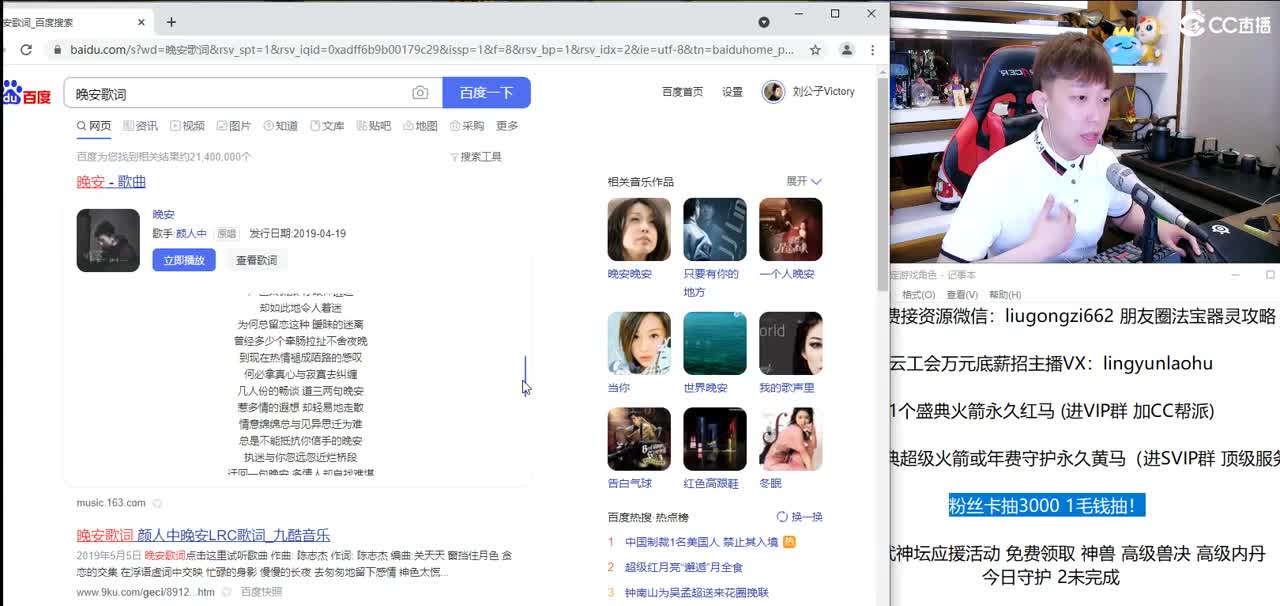Open 一个人晚安 music thumbnail
Screen dimensions: 1280x606
point(790,230)
